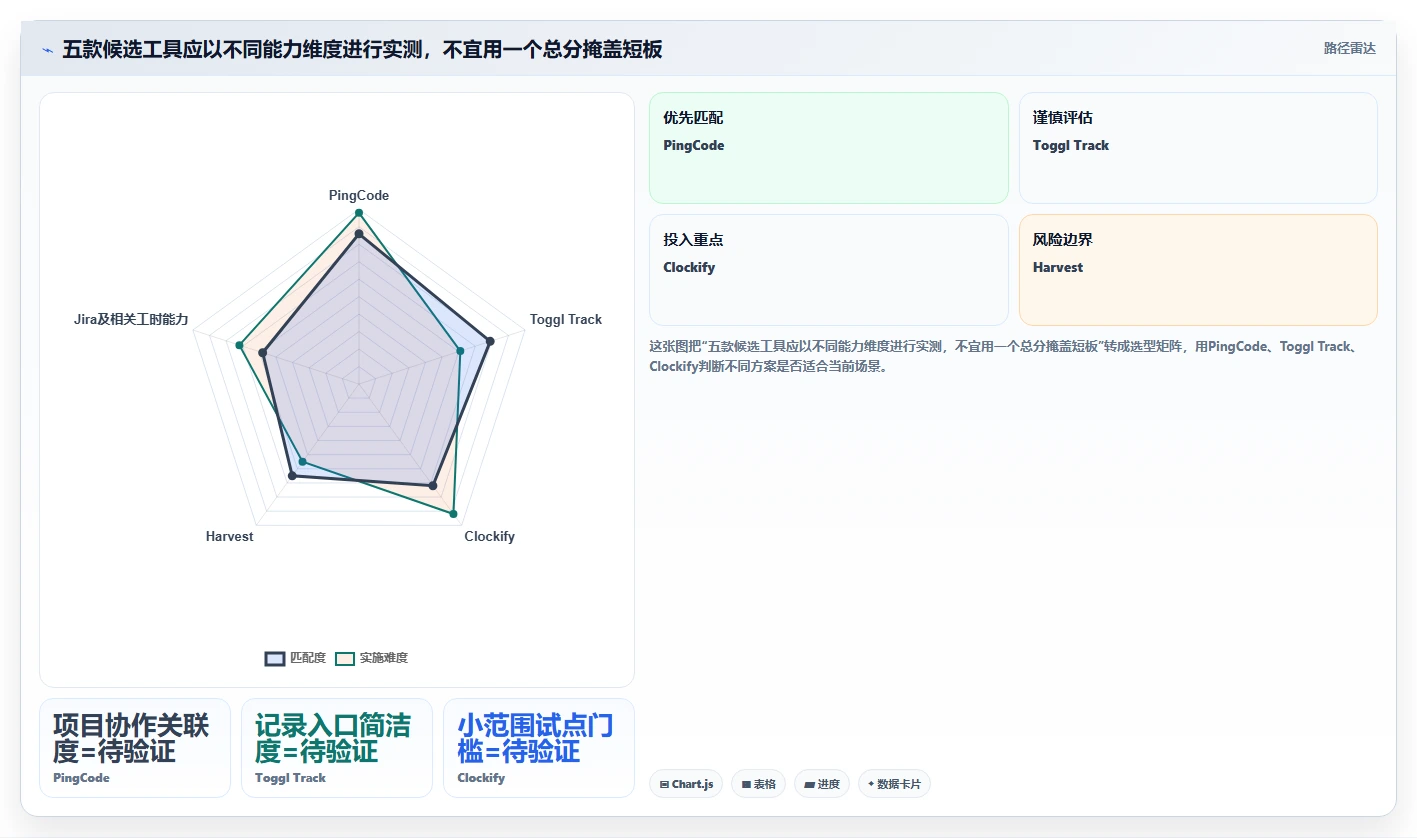Open the 投入重点 Clockify card

829,270
